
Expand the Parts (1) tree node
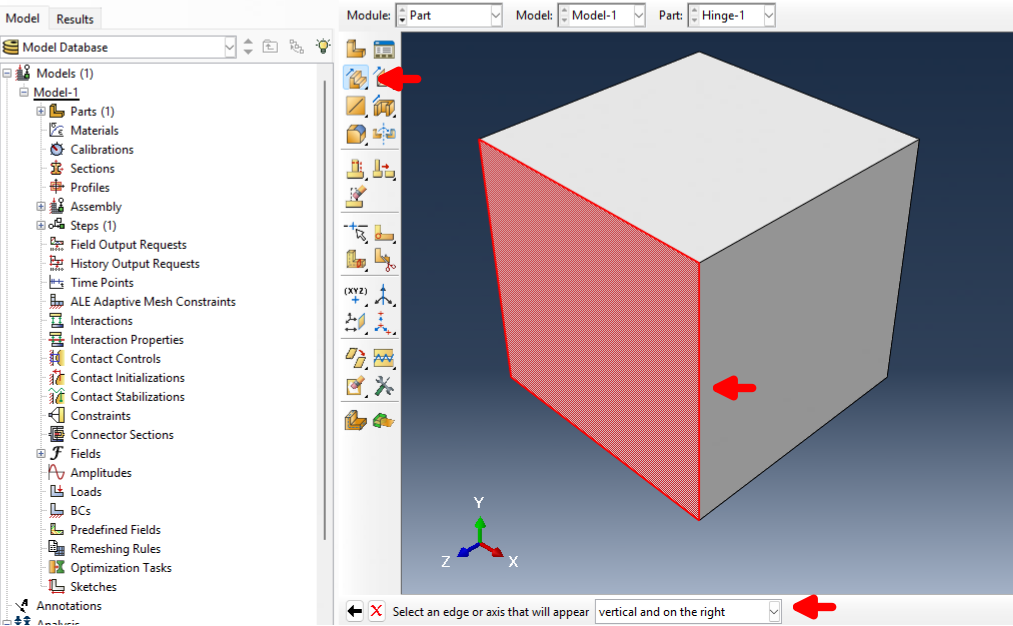tap(41, 111)
